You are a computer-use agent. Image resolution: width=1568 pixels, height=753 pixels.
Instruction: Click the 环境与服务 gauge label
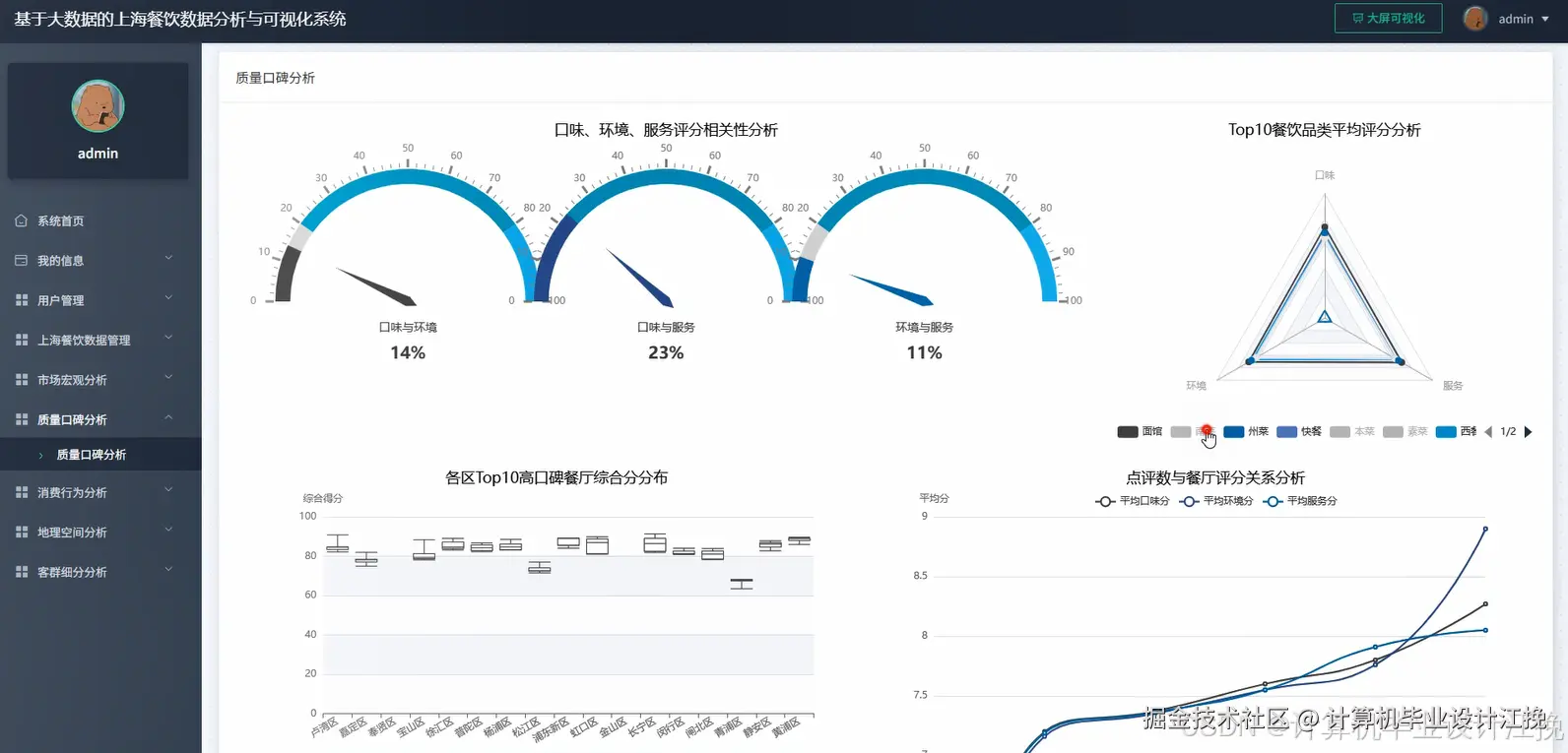click(924, 327)
